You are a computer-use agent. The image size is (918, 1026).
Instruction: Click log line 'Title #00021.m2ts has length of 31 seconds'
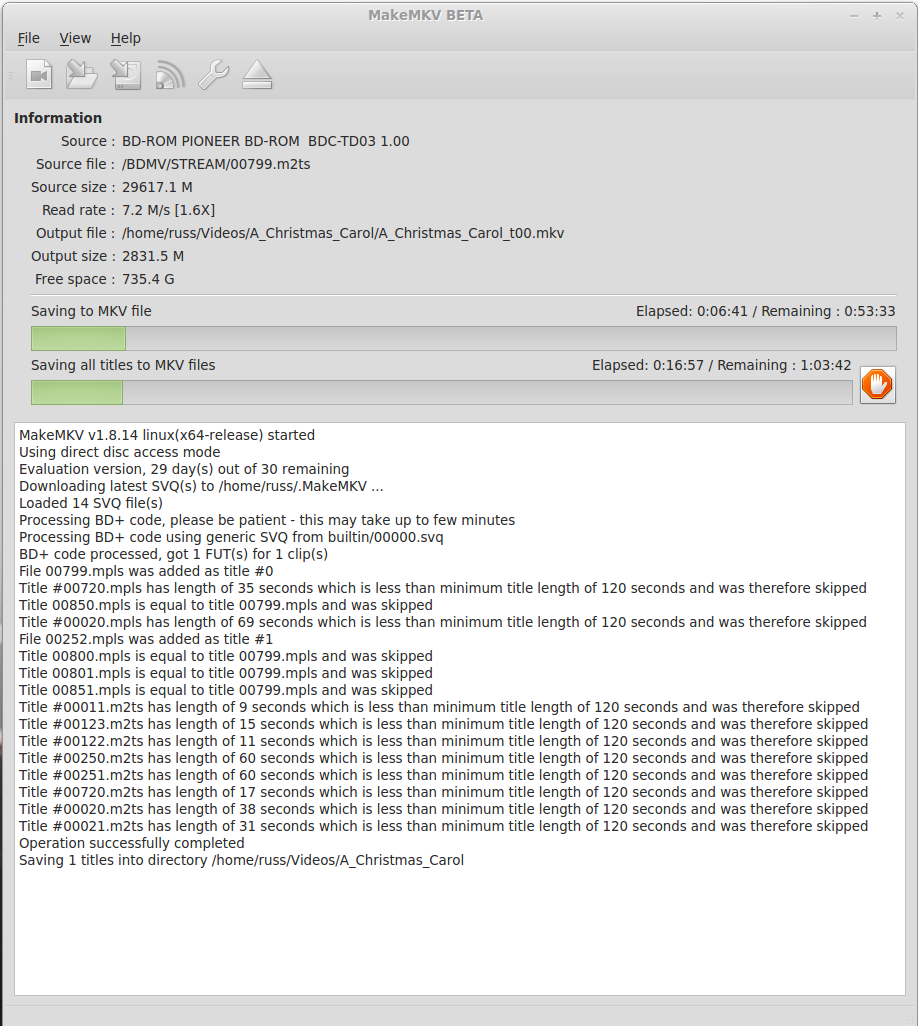444,826
